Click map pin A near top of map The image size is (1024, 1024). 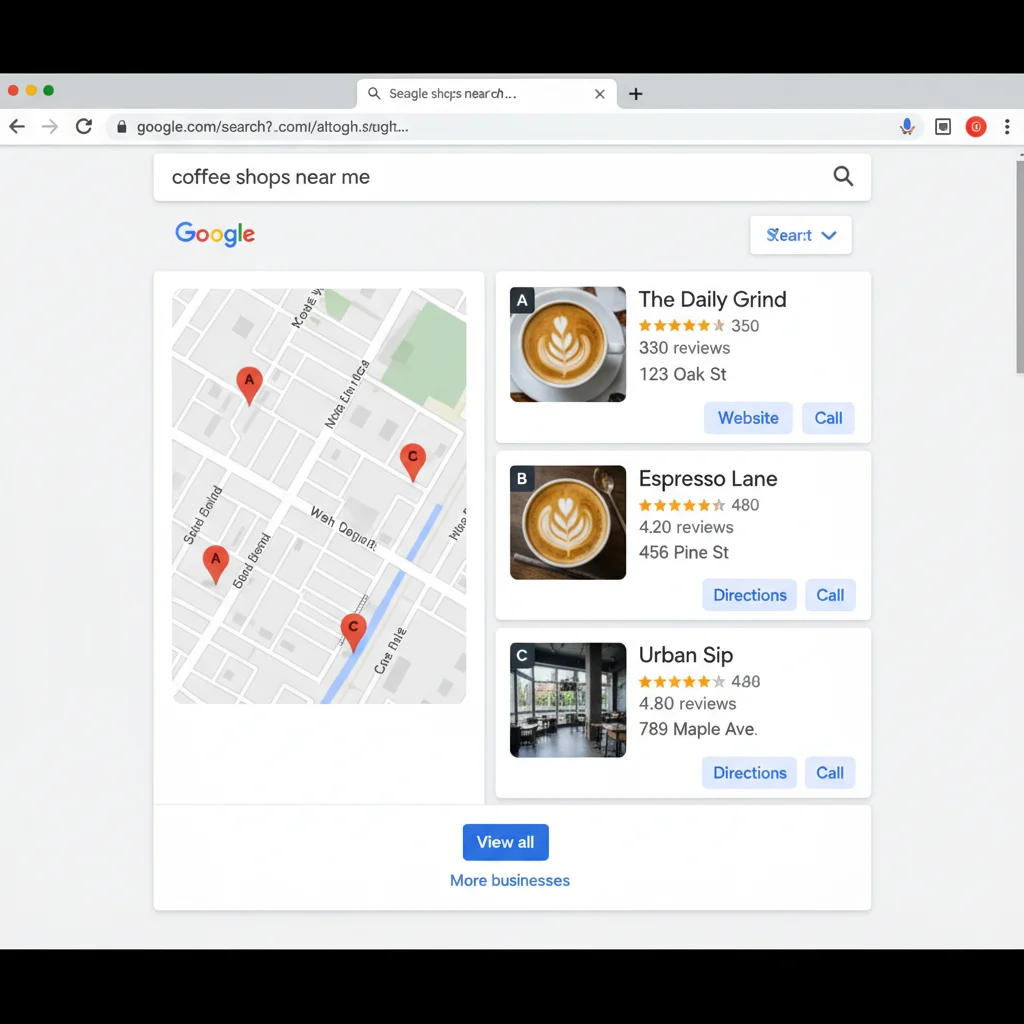point(249,385)
